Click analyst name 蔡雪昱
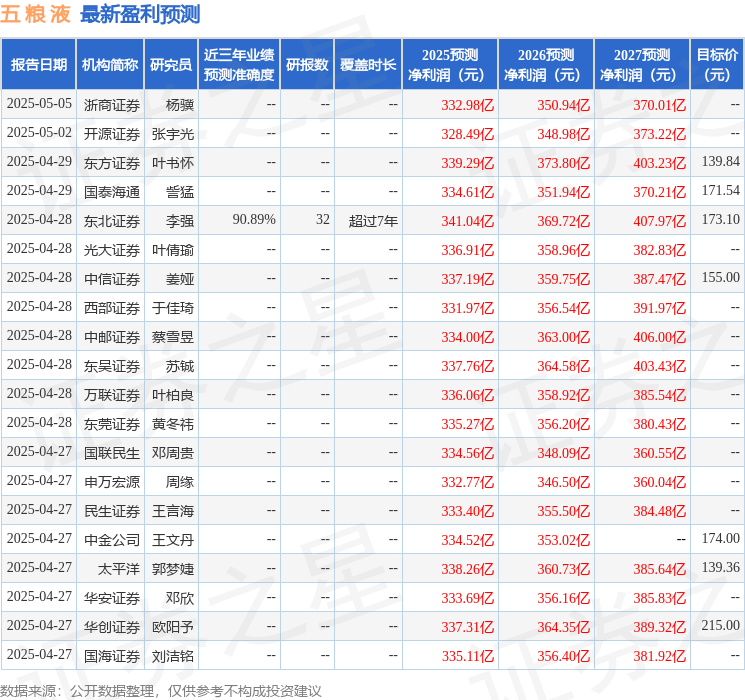Viewport: 745px width, 700px height. [173, 336]
